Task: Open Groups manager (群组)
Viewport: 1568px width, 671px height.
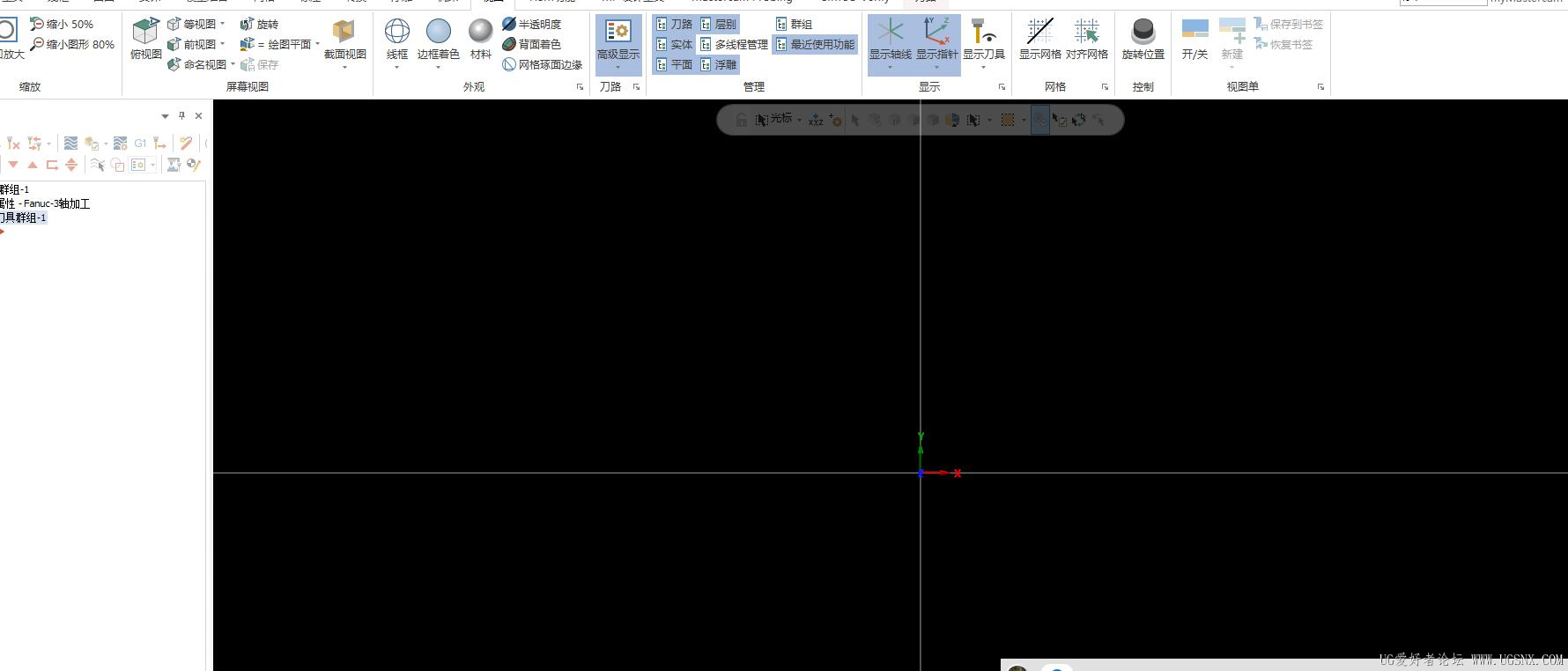Action: tap(794, 24)
